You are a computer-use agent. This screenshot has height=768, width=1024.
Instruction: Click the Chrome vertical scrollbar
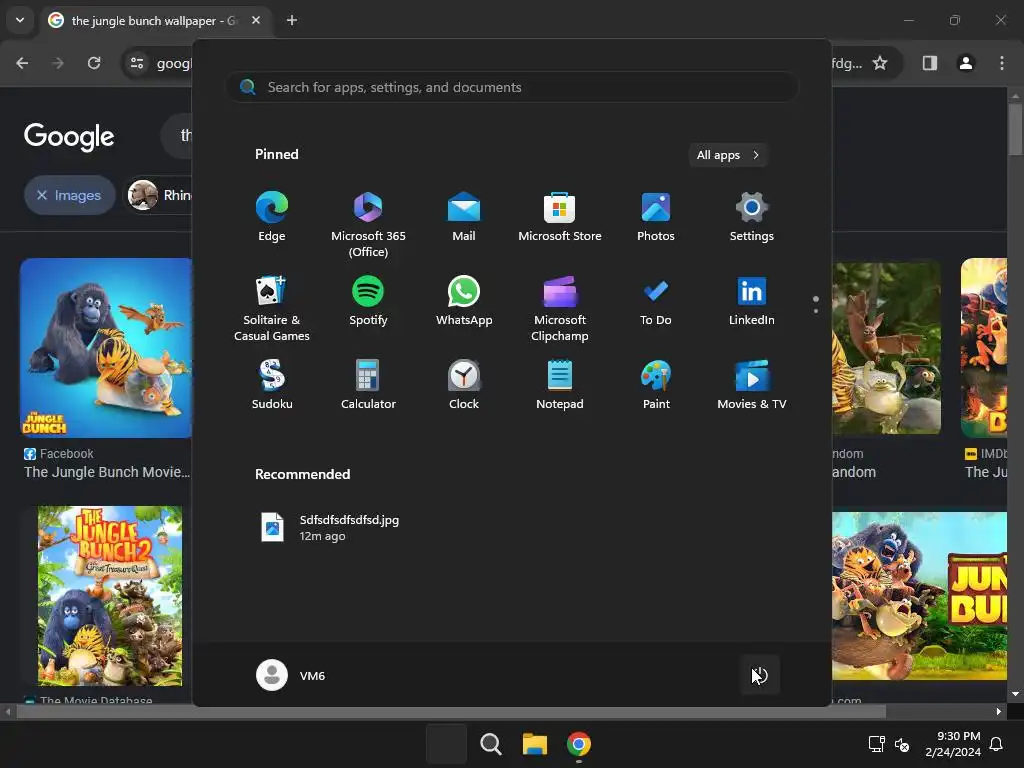coord(1015,129)
